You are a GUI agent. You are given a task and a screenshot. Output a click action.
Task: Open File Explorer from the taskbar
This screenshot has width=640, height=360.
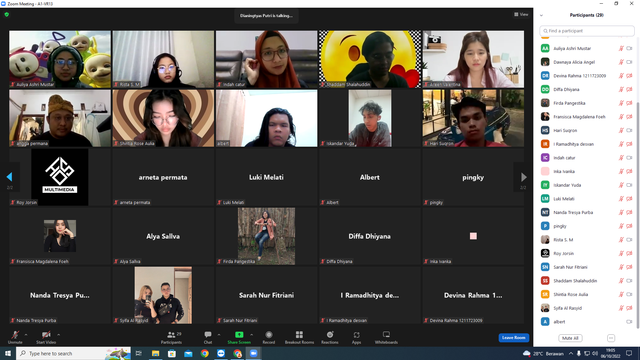point(156,353)
